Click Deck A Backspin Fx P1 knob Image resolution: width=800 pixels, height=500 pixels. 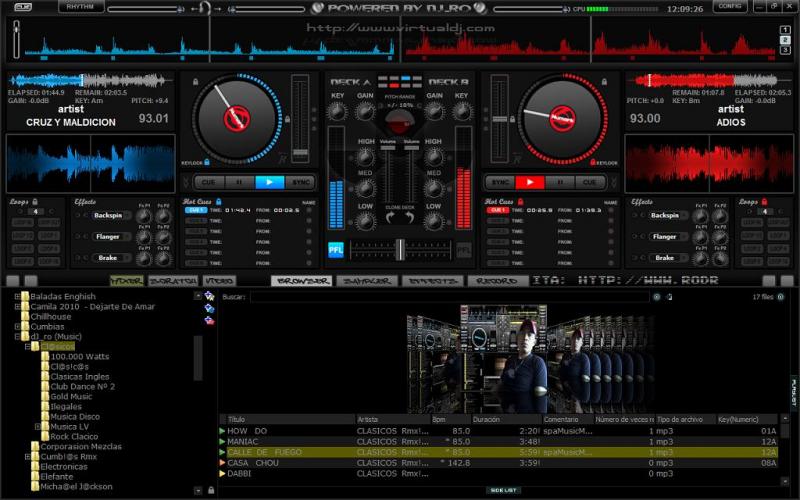pos(143,216)
